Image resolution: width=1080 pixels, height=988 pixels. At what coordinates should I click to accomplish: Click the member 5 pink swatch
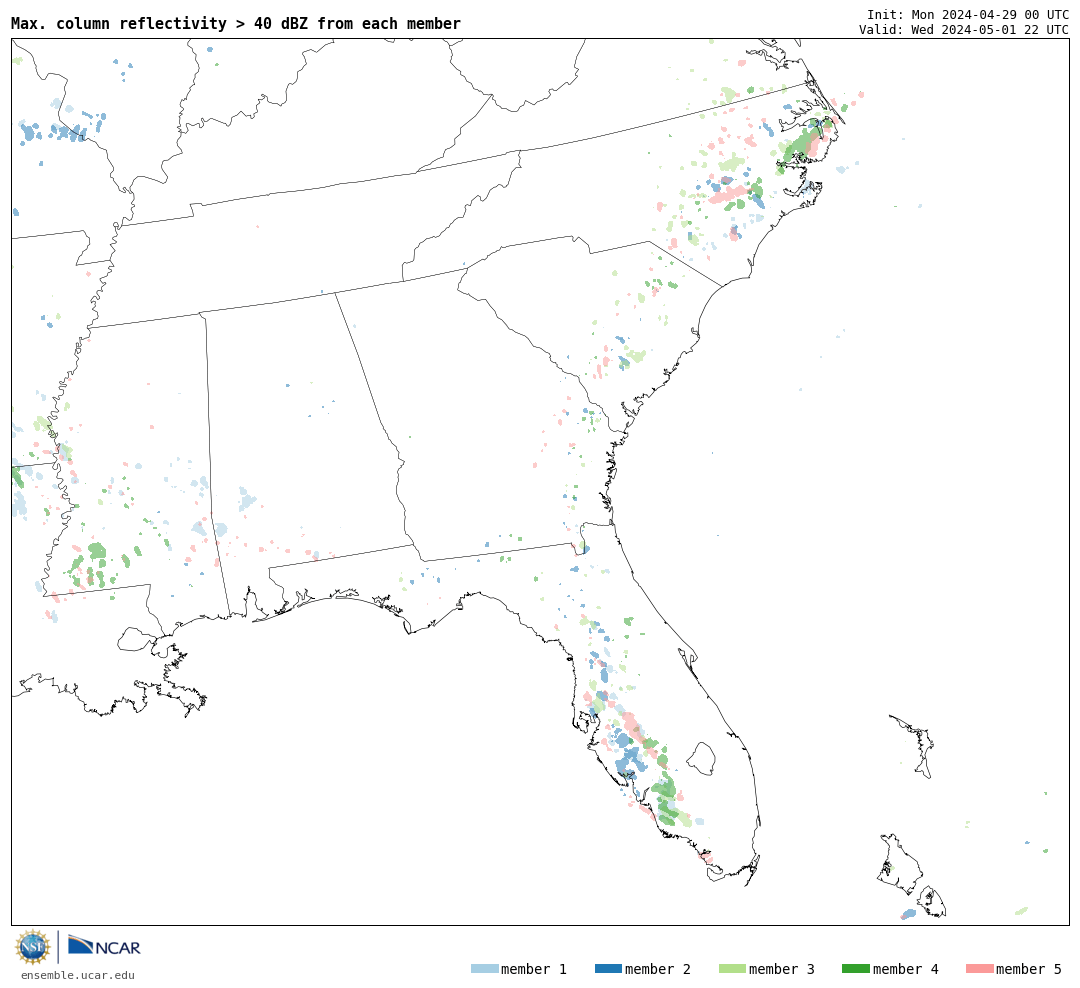(x=979, y=969)
